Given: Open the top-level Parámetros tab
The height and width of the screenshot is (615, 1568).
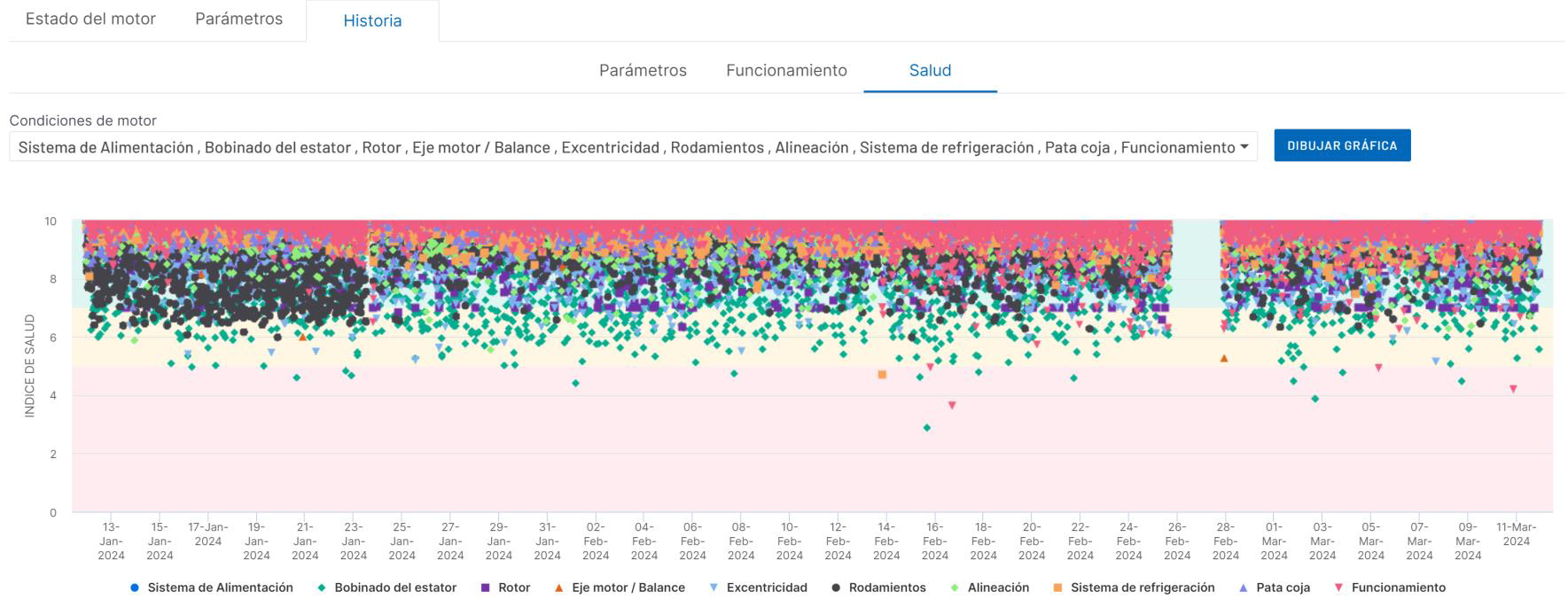Looking at the screenshot, I should [238, 19].
